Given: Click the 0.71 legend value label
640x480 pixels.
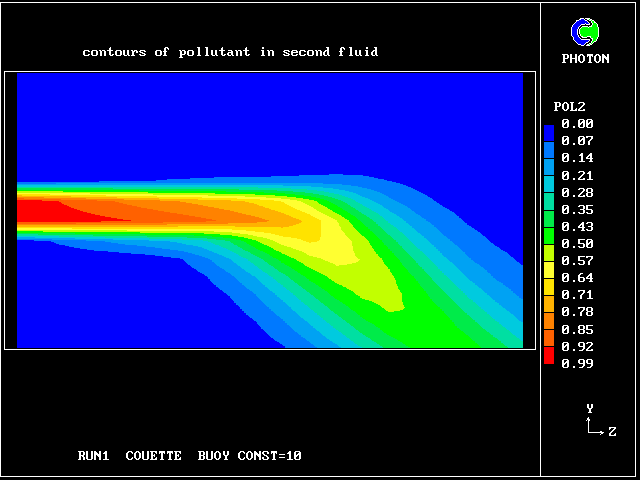Looking at the screenshot, I should (x=577, y=295).
